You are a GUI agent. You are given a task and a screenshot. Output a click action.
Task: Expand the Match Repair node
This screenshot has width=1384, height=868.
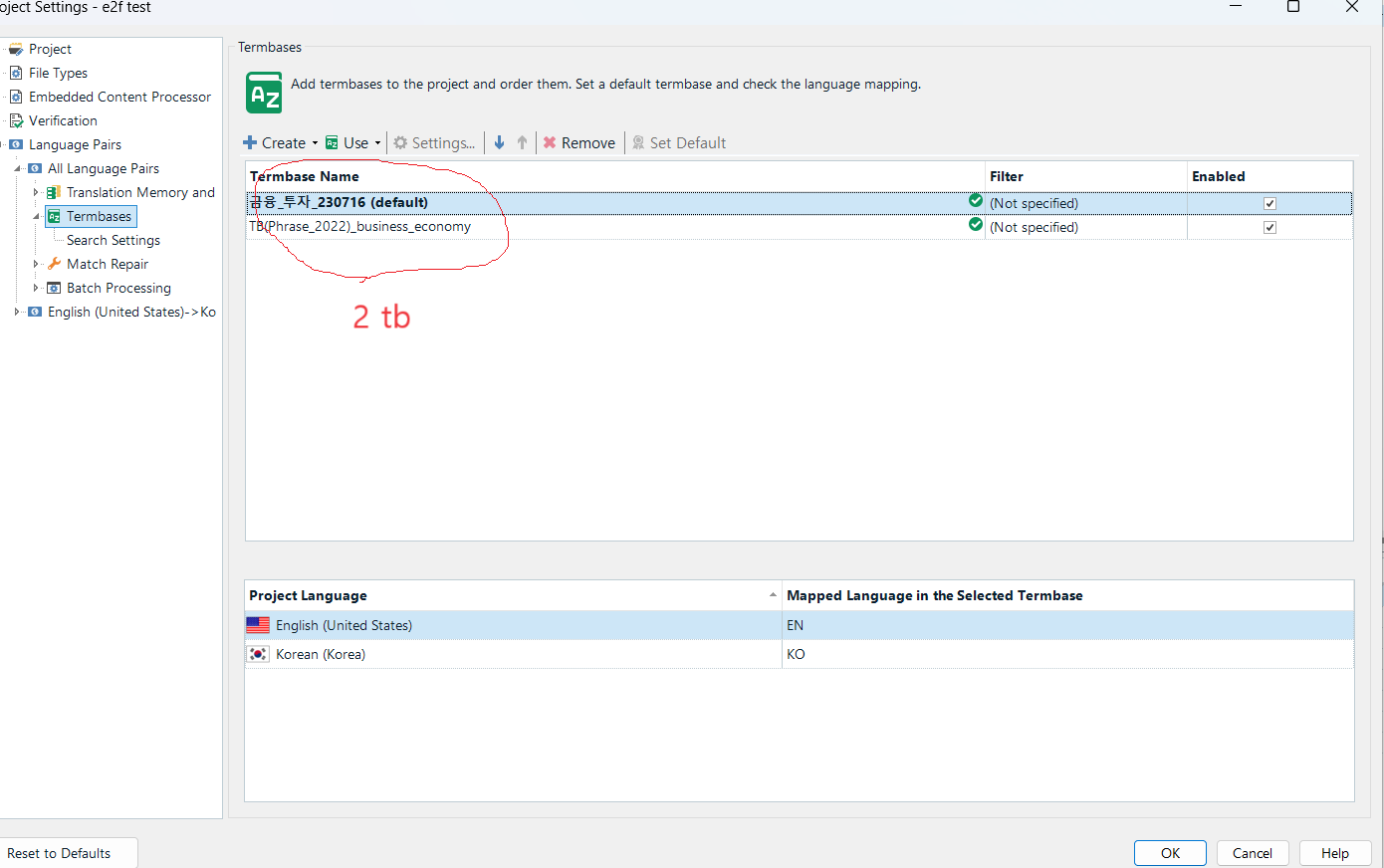36,264
